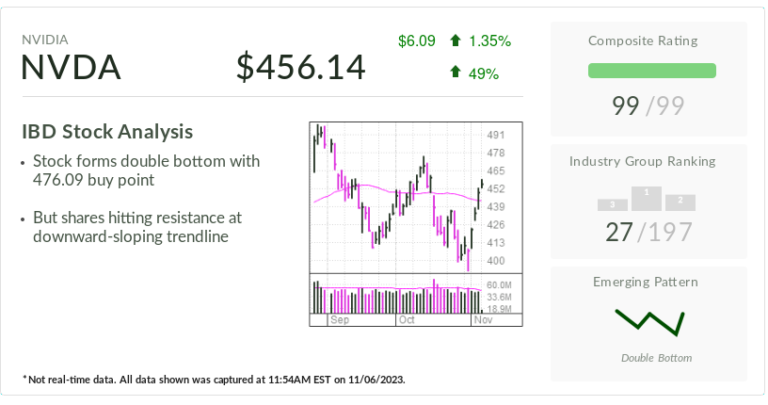Click the podium's number 2 block
Viewport: 768px width, 405px height.
pyautogui.click(x=680, y=201)
